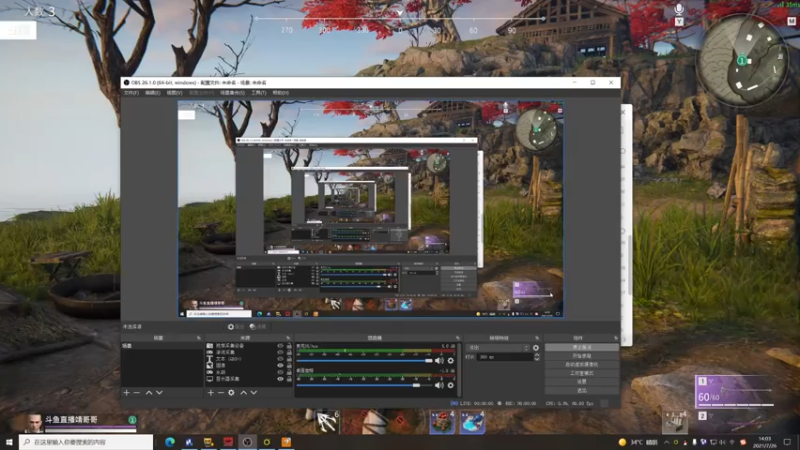
Task: Add a new scene with the plus icon
Action: point(127,393)
